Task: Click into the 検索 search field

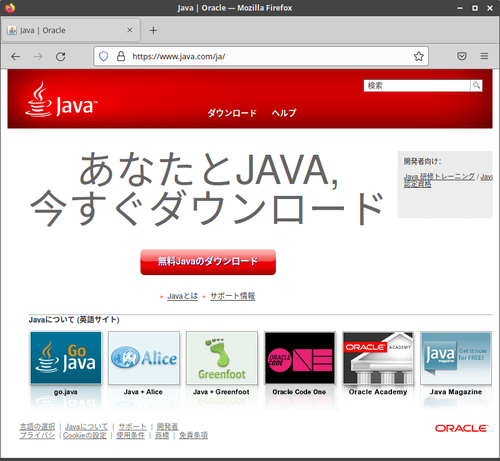Action: (x=417, y=85)
